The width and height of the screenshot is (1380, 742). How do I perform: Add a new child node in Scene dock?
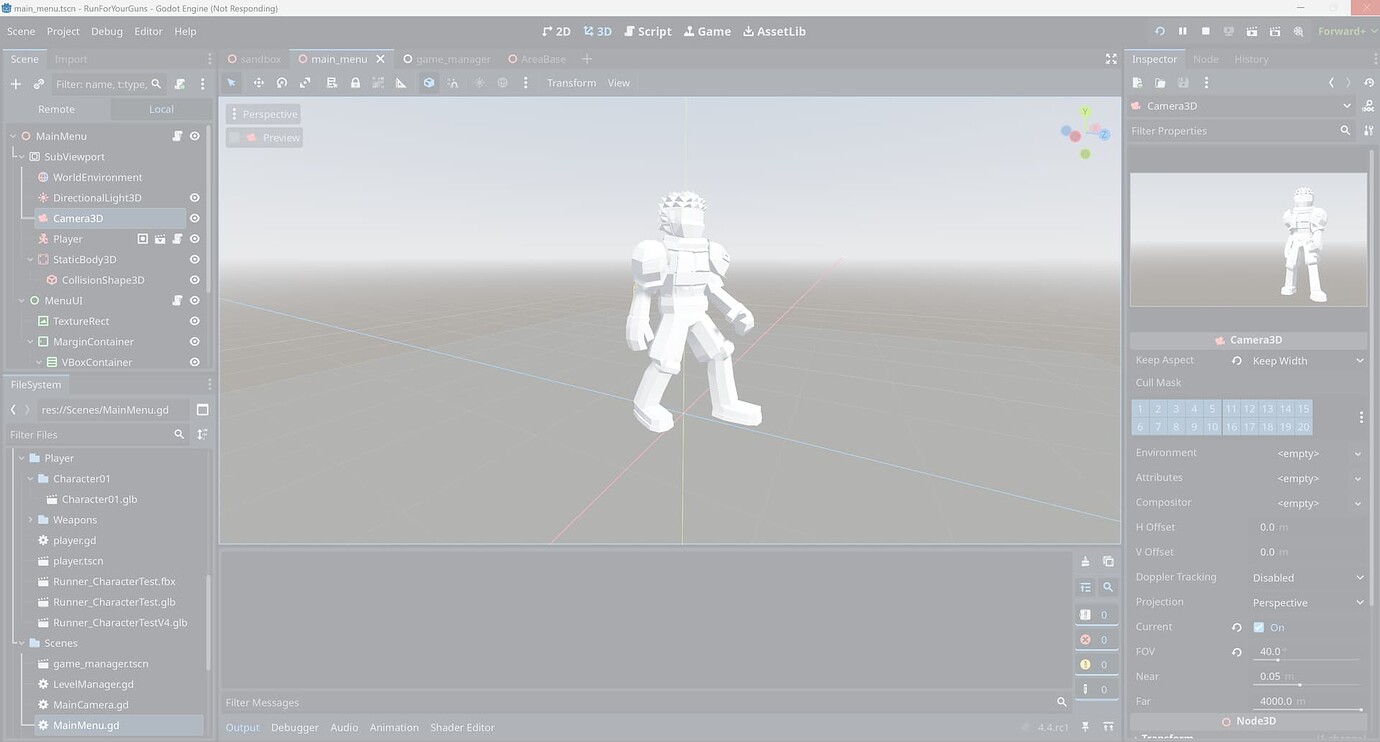click(16, 84)
